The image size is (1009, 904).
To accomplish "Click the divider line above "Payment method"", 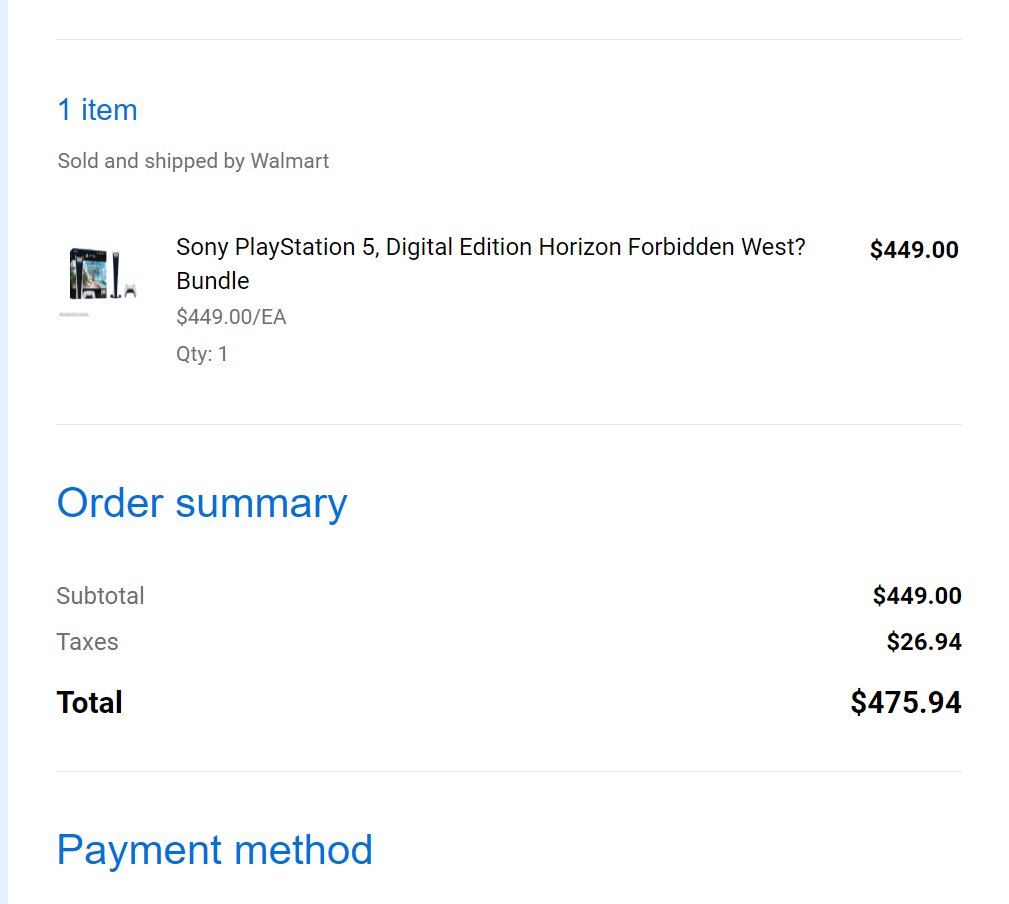I will click(x=508, y=771).
